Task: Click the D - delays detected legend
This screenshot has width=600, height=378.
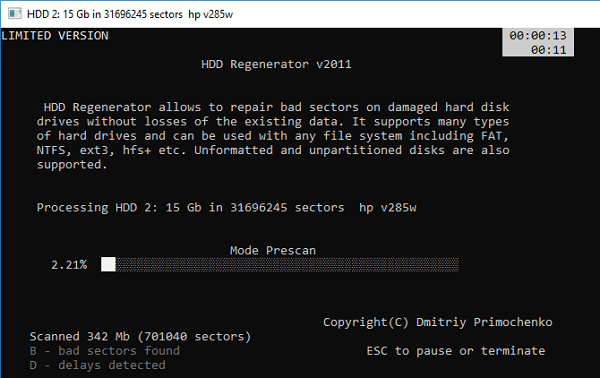Action: [x=98, y=365]
